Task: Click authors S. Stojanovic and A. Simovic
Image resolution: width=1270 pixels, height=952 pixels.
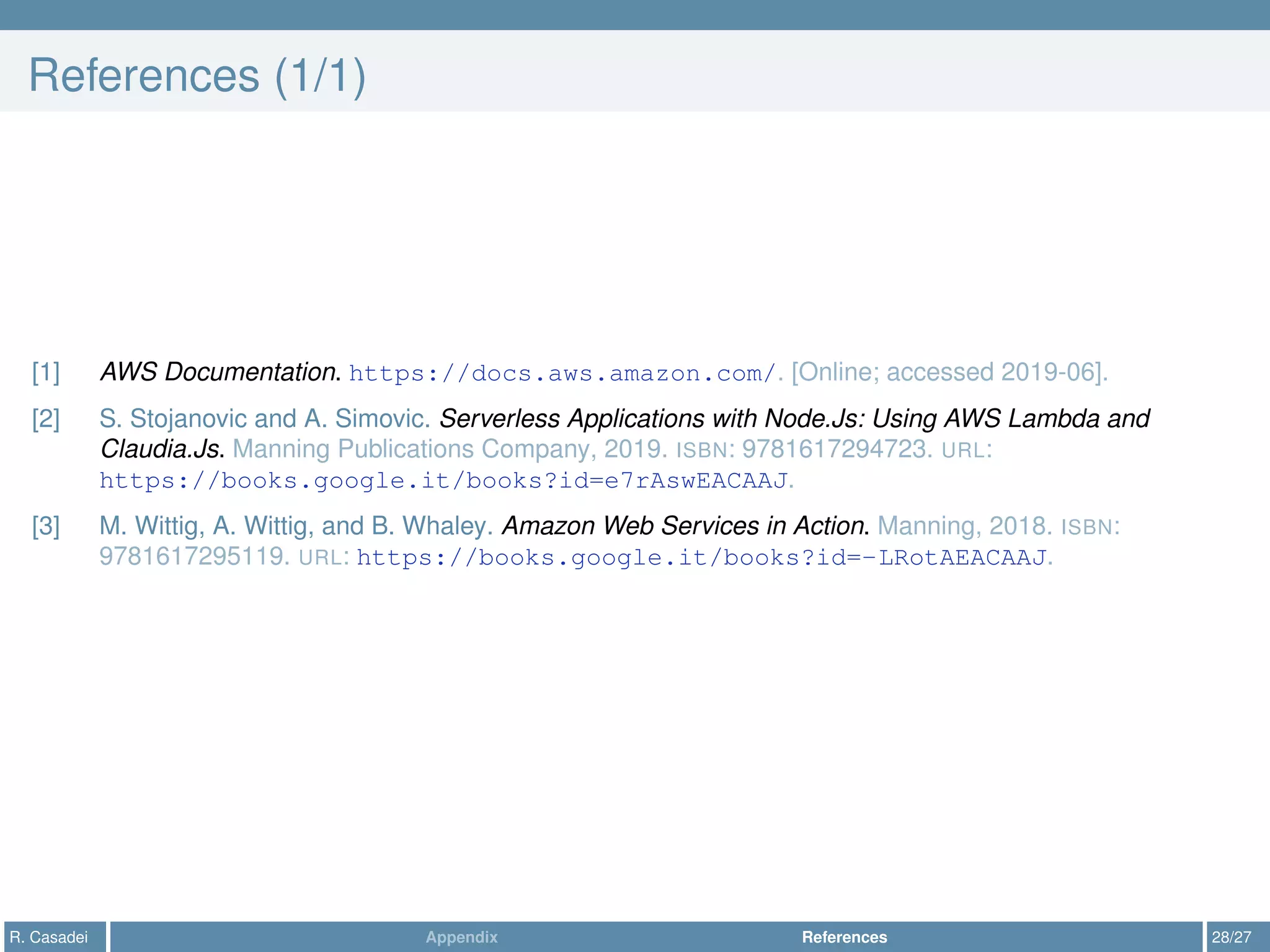Action: (x=264, y=419)
